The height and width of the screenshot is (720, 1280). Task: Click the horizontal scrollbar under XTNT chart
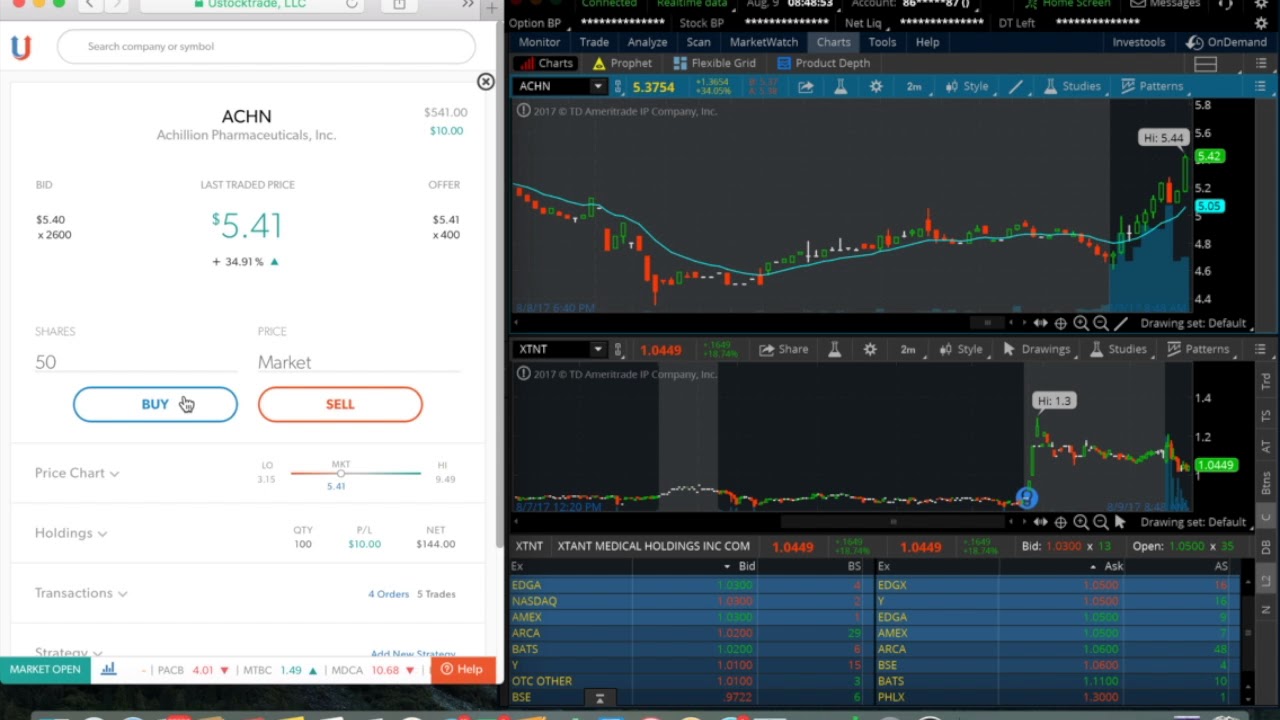893,521
